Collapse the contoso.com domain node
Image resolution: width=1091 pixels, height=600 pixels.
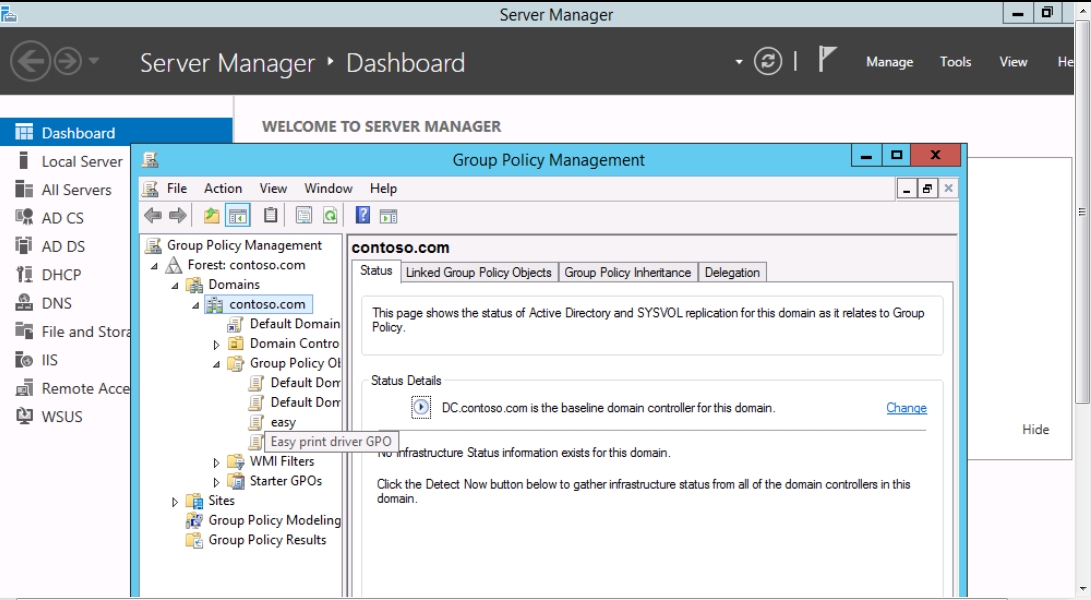pos(196,305)
